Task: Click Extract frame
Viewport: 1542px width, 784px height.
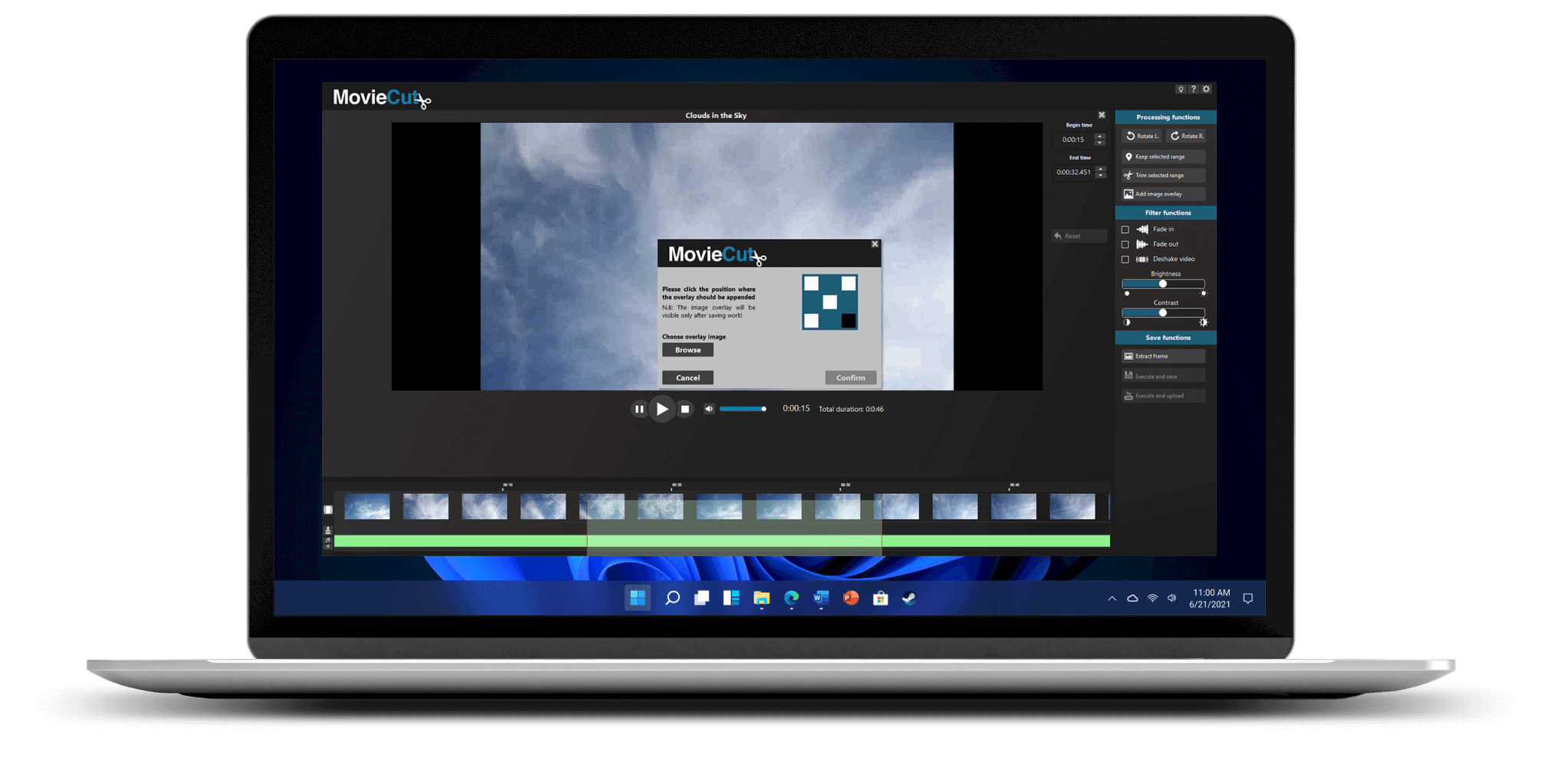Action: point(1164,356)
